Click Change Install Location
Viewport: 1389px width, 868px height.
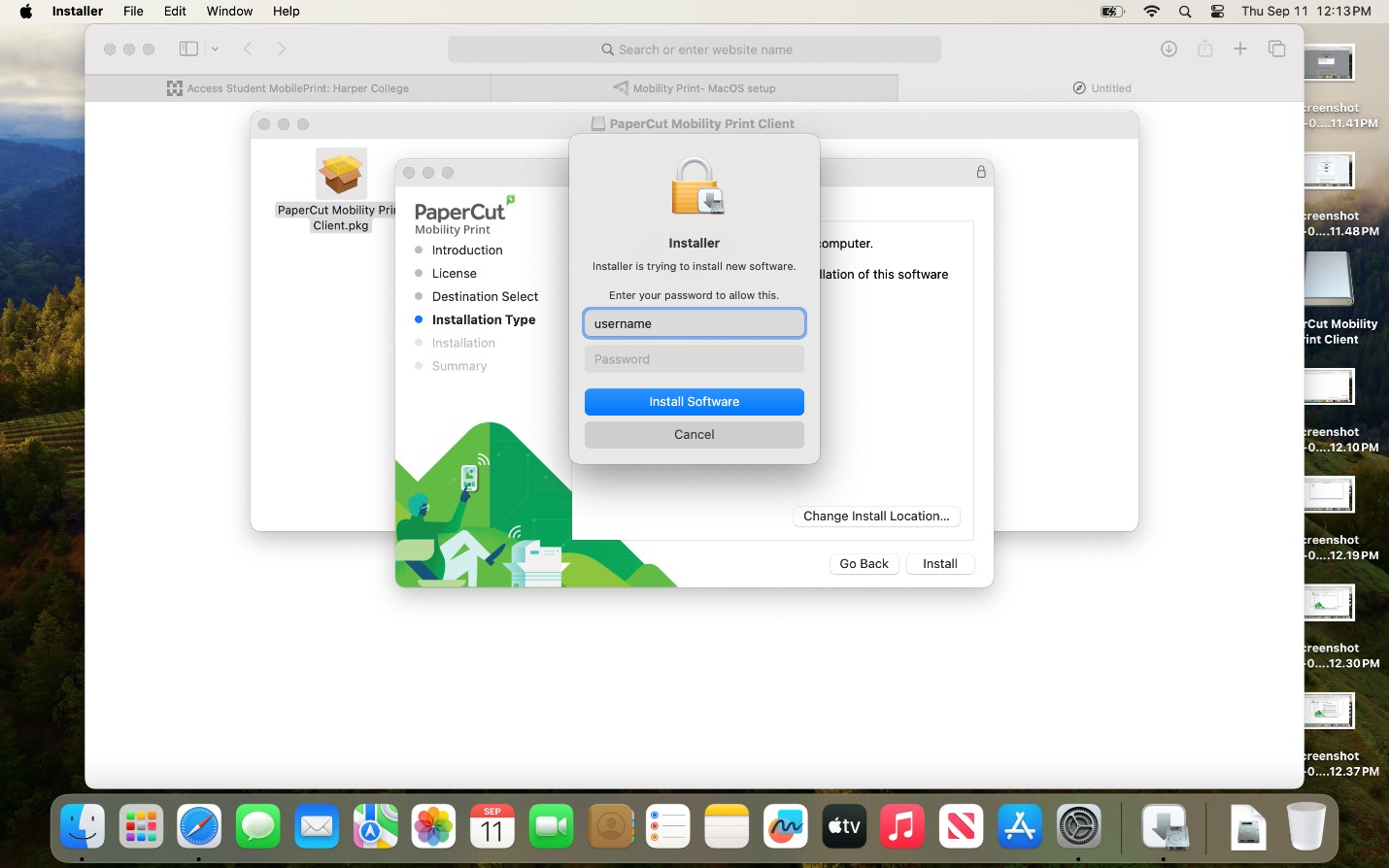pyautogui.click(x=875, y=516)
